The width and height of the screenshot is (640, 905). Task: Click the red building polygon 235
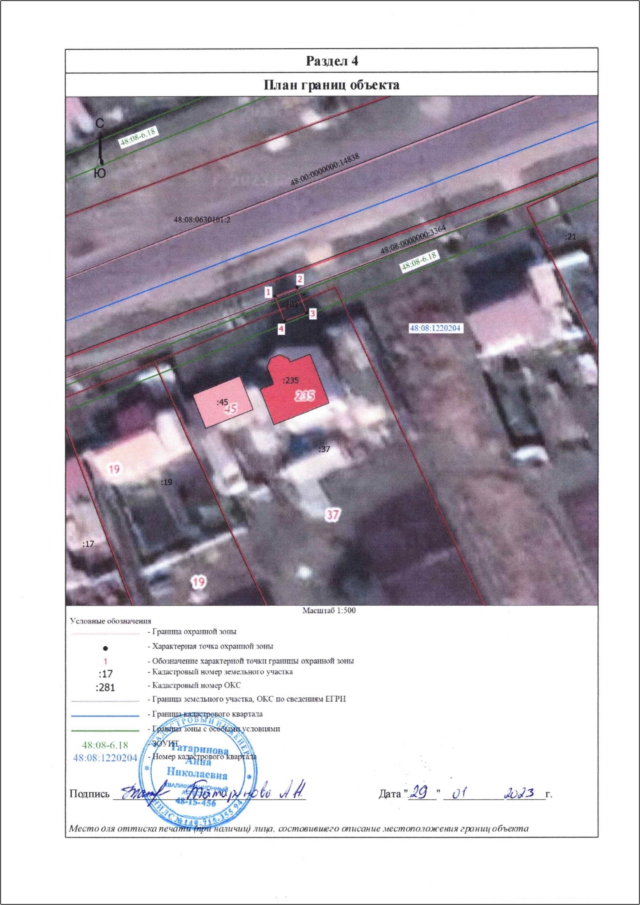click(290, 390)
